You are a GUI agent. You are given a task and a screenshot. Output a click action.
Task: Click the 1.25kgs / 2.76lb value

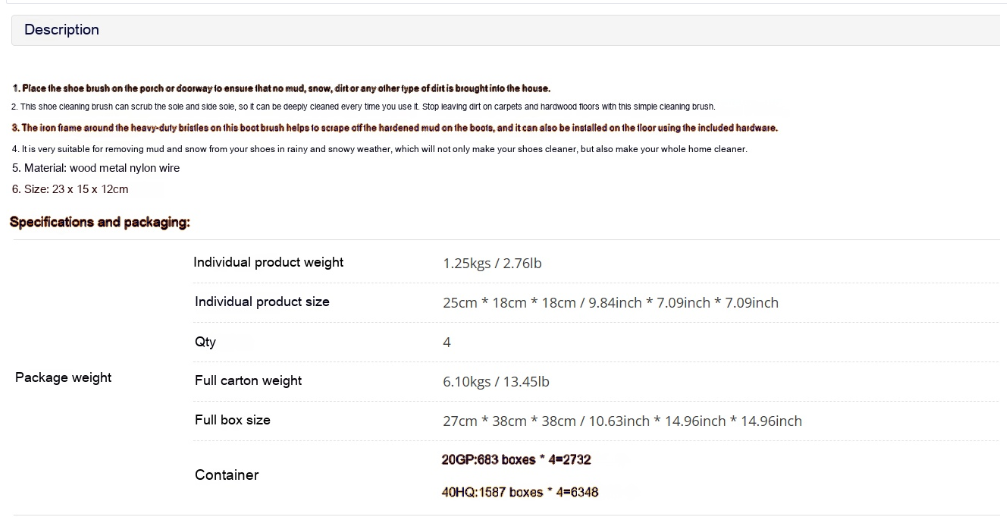(x=492, y=263)
